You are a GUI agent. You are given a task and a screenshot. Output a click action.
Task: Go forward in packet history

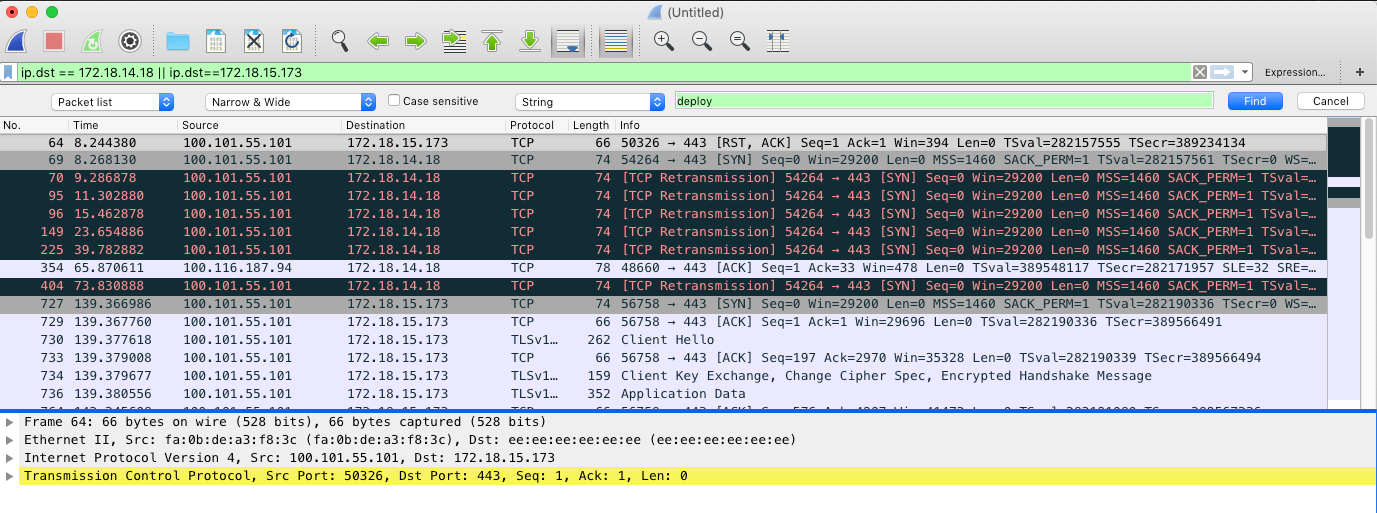click(416, 41)
